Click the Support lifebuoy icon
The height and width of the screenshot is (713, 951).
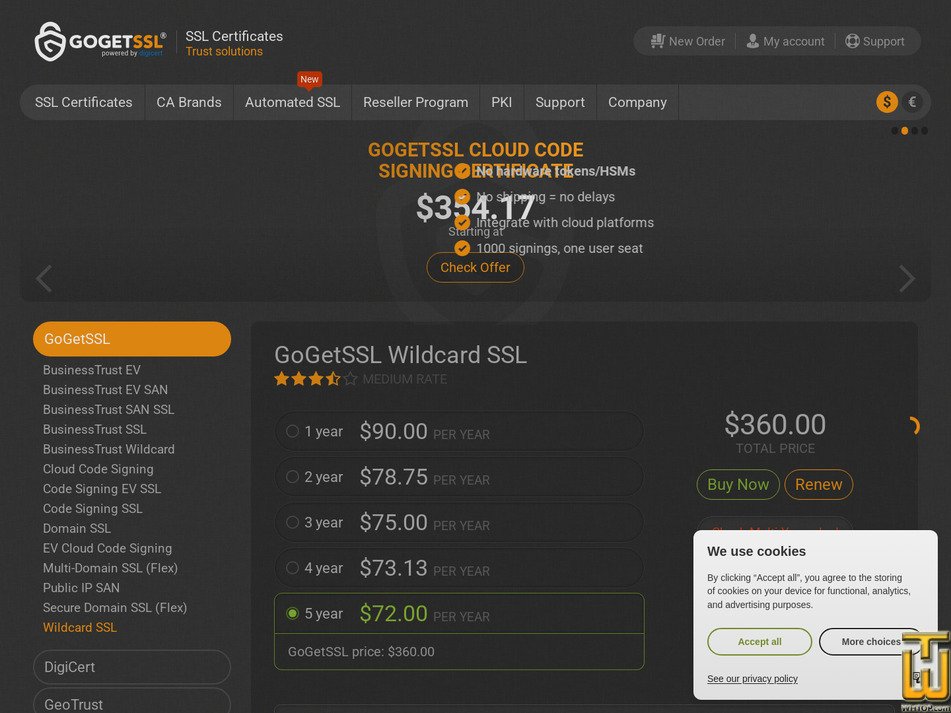point(852,41)
